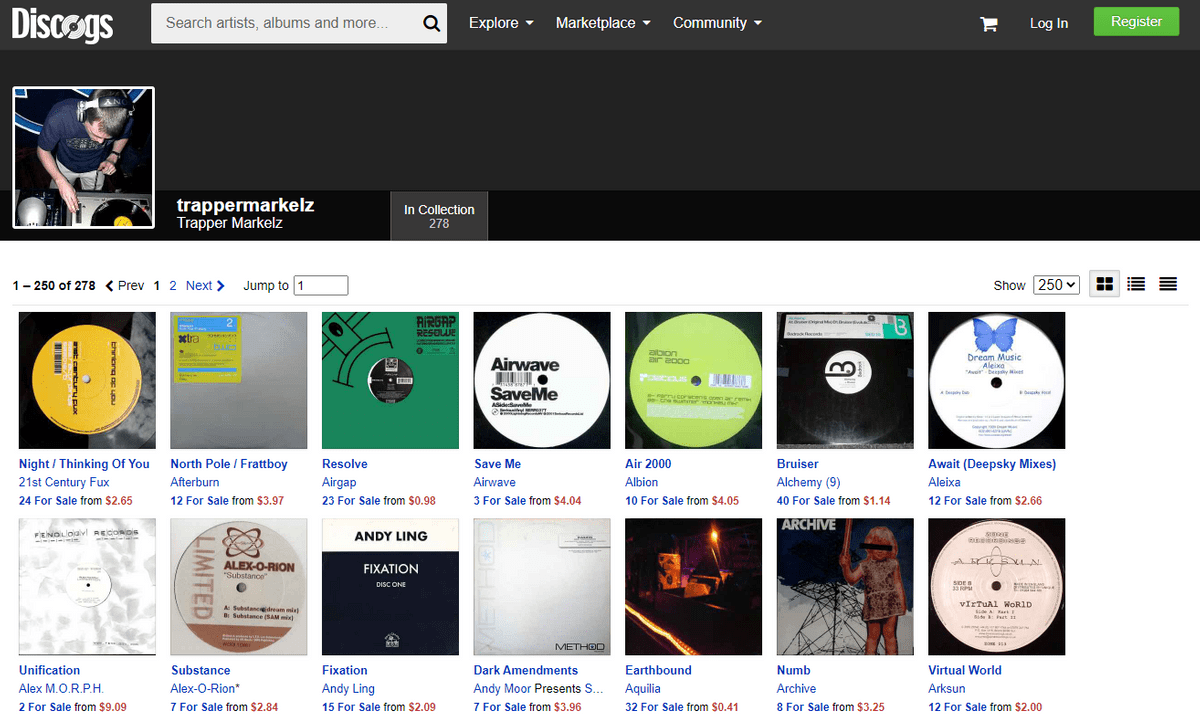
Task: Open the Airwave Save Me cover thumbnail
Action: 542,380
